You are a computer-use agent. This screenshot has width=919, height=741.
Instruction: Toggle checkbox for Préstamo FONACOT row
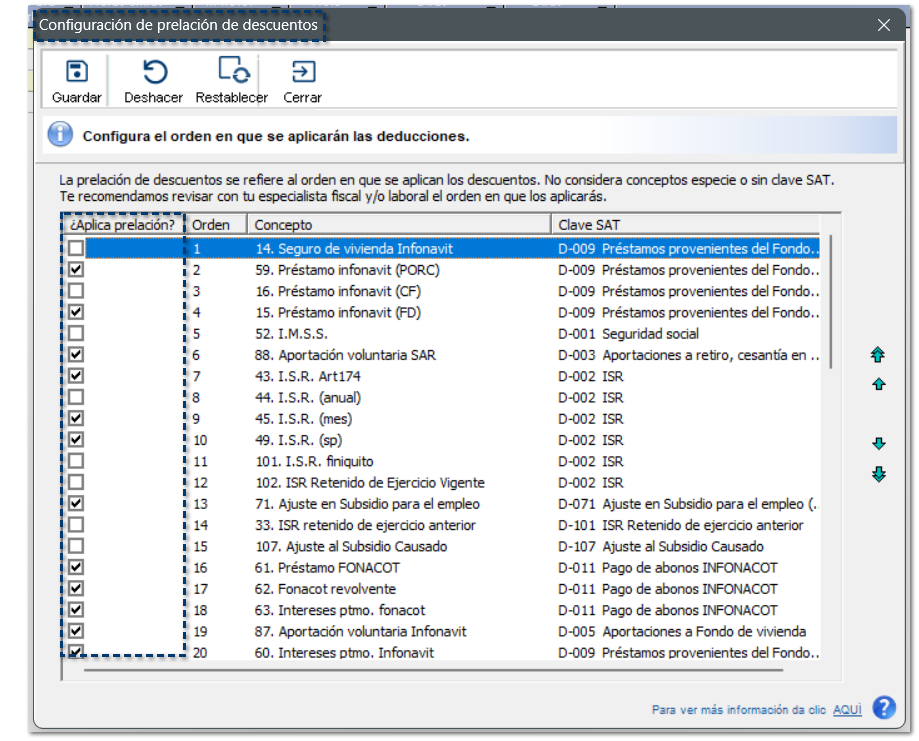(77, 568)
